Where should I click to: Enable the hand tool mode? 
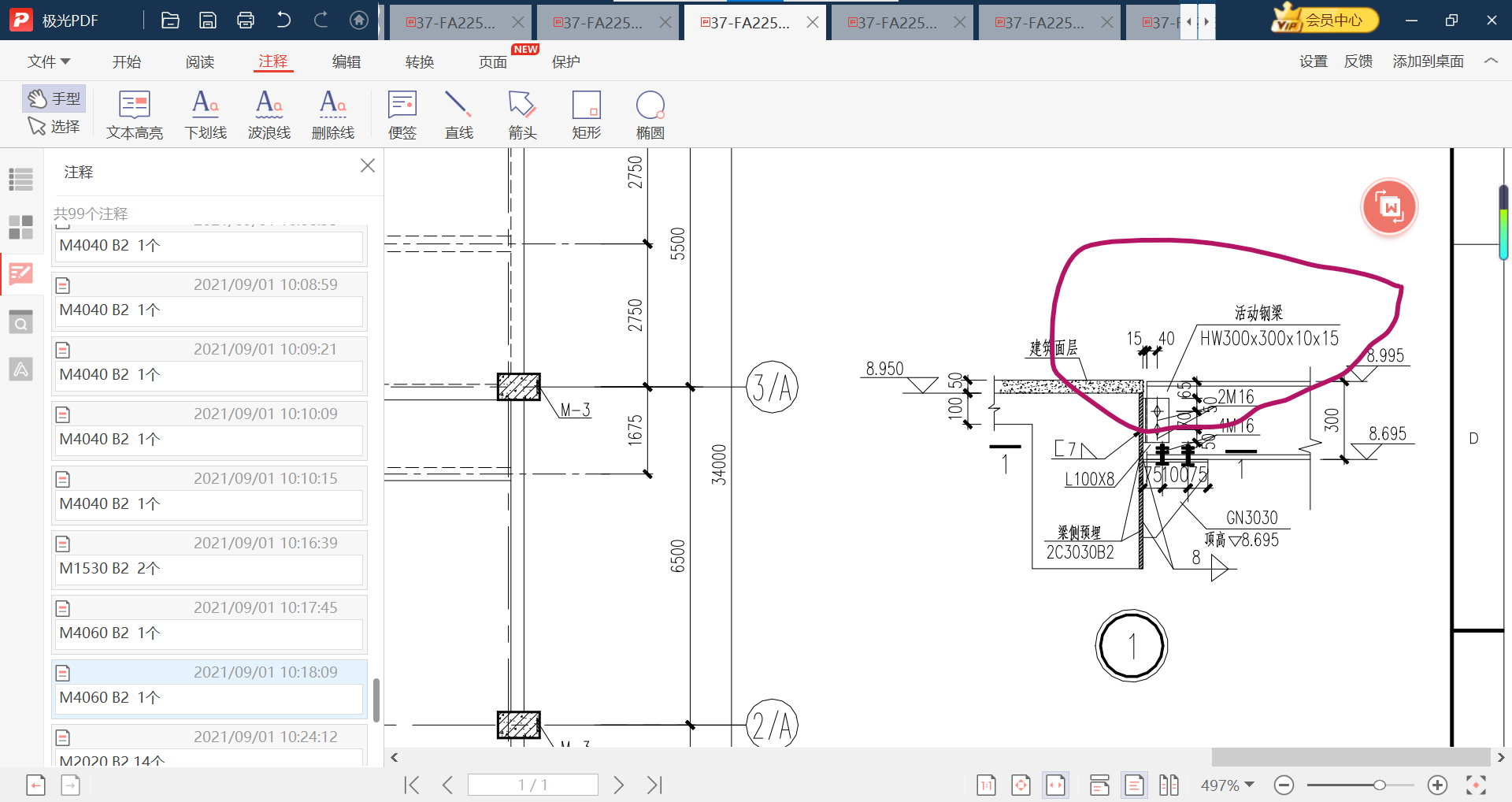pyautogui.click(x=54, y=98)
